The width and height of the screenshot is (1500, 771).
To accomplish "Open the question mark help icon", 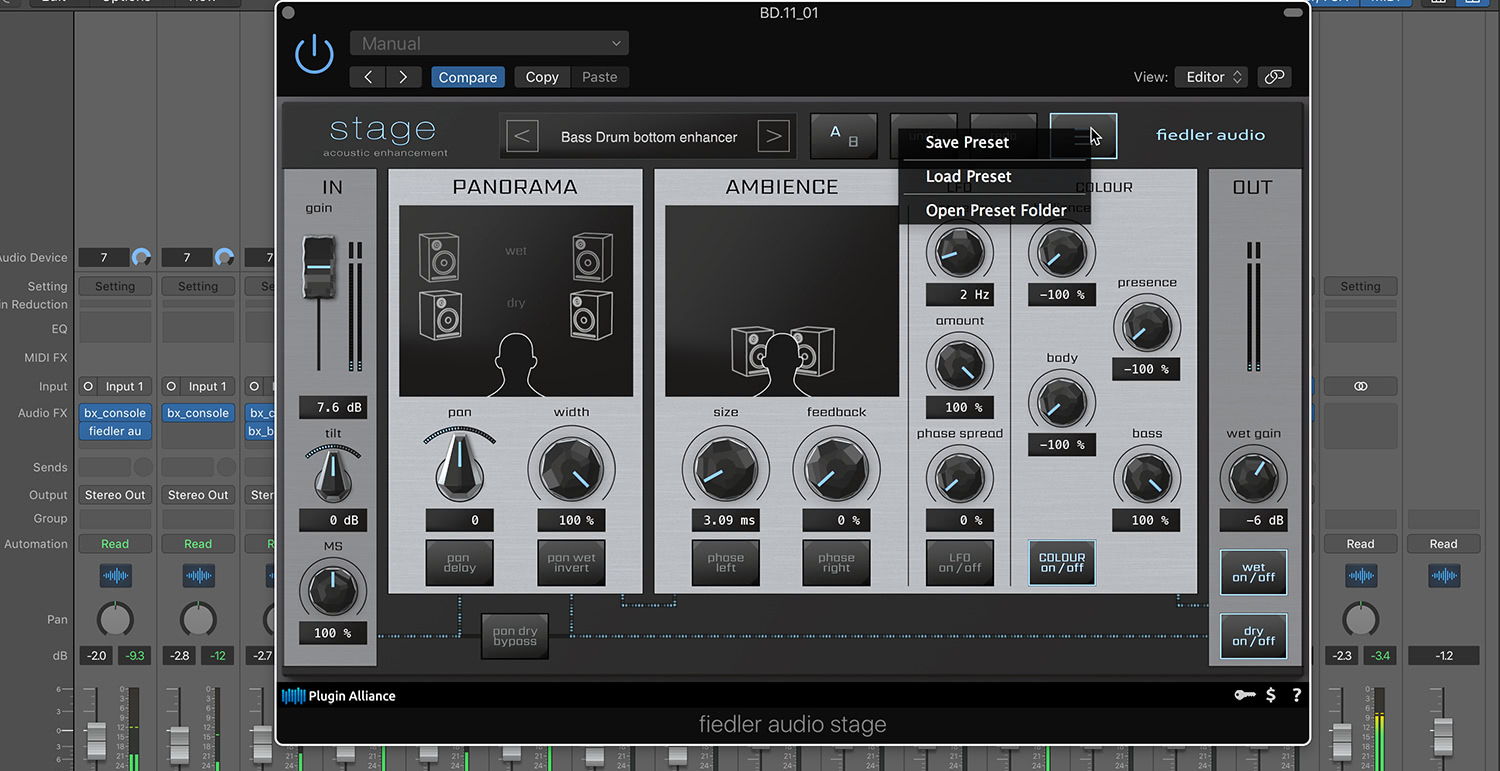I will point(1297,695).
